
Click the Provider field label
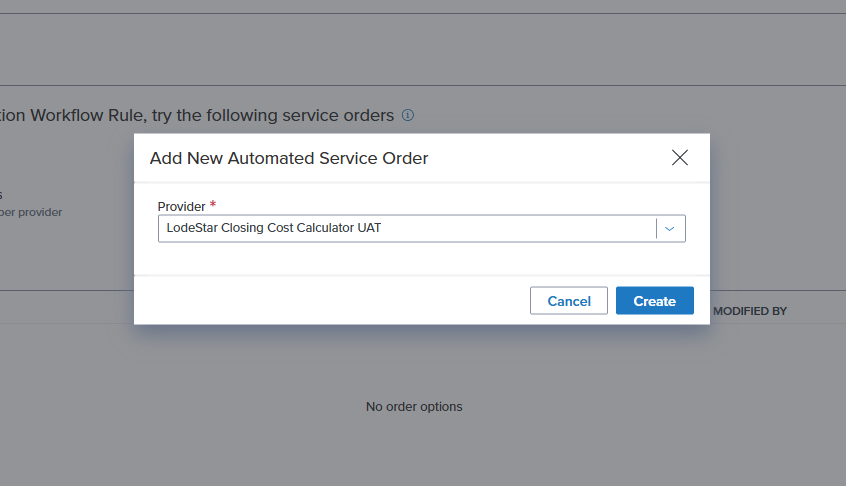click(x=181, y=207)
